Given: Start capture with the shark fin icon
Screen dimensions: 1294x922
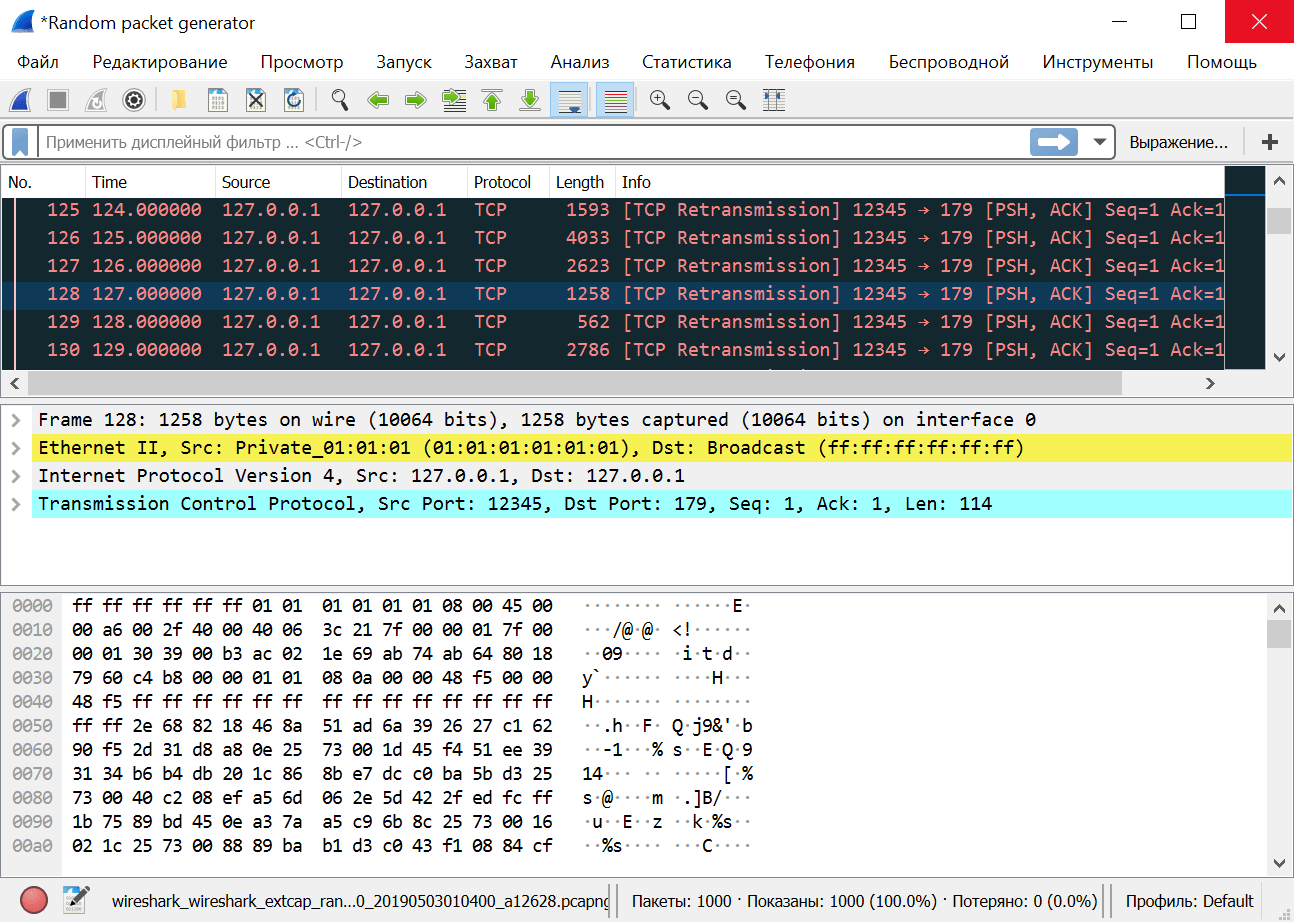Looking at the screenshot, I should (x=21, y=100).
